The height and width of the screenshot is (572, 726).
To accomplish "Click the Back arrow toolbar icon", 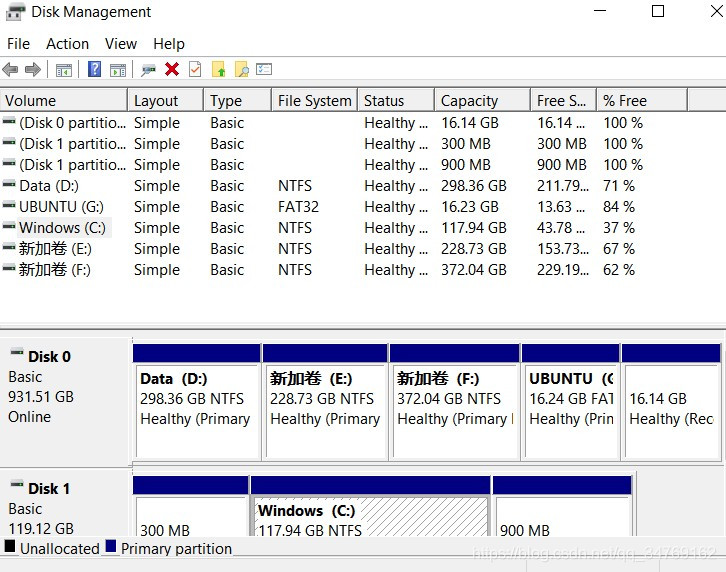I will pos(10,70).
